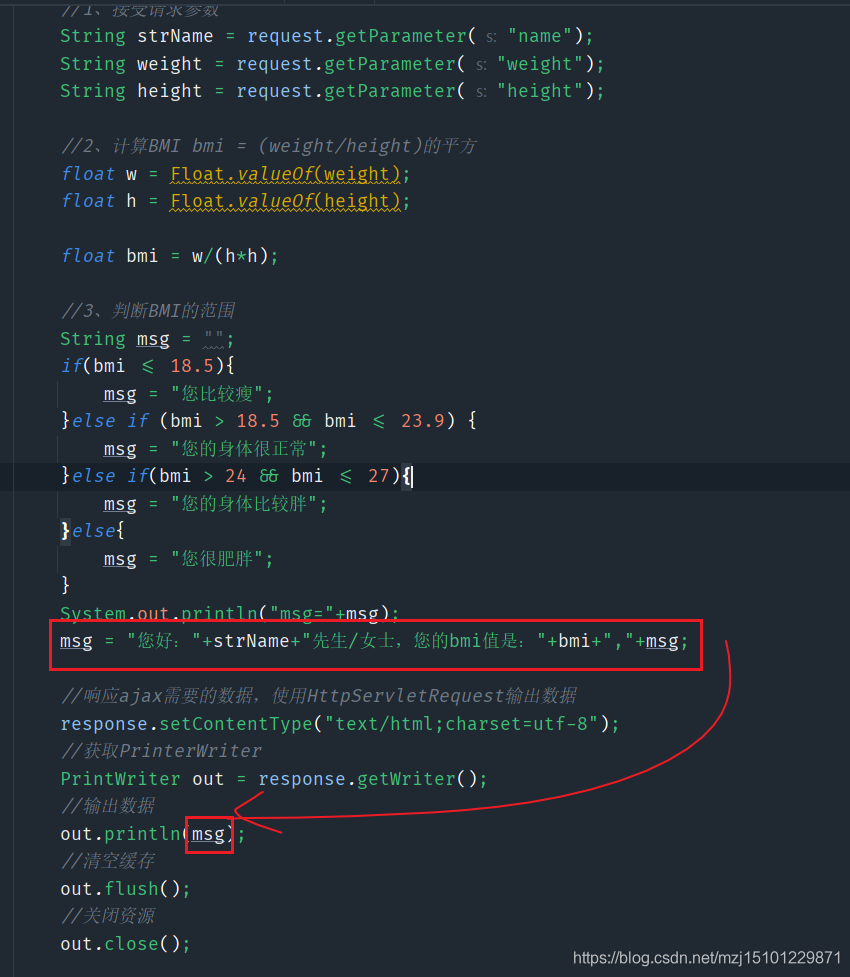The height and width of the screenshot is (977, 850).
Task: Click the System.out.println line
Action: coord(229,613)
